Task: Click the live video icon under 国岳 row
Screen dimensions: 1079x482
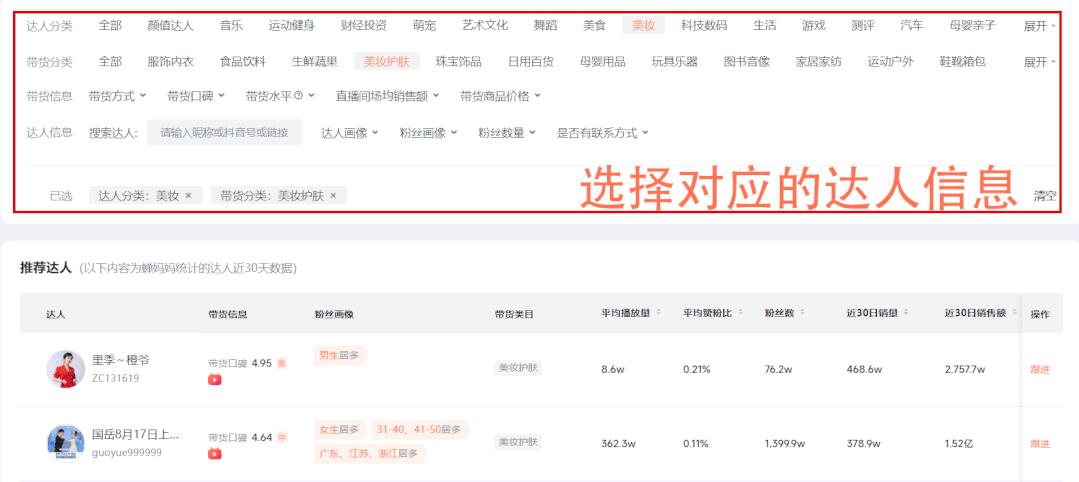Action: pyautogui.click(x=215, y=454)
